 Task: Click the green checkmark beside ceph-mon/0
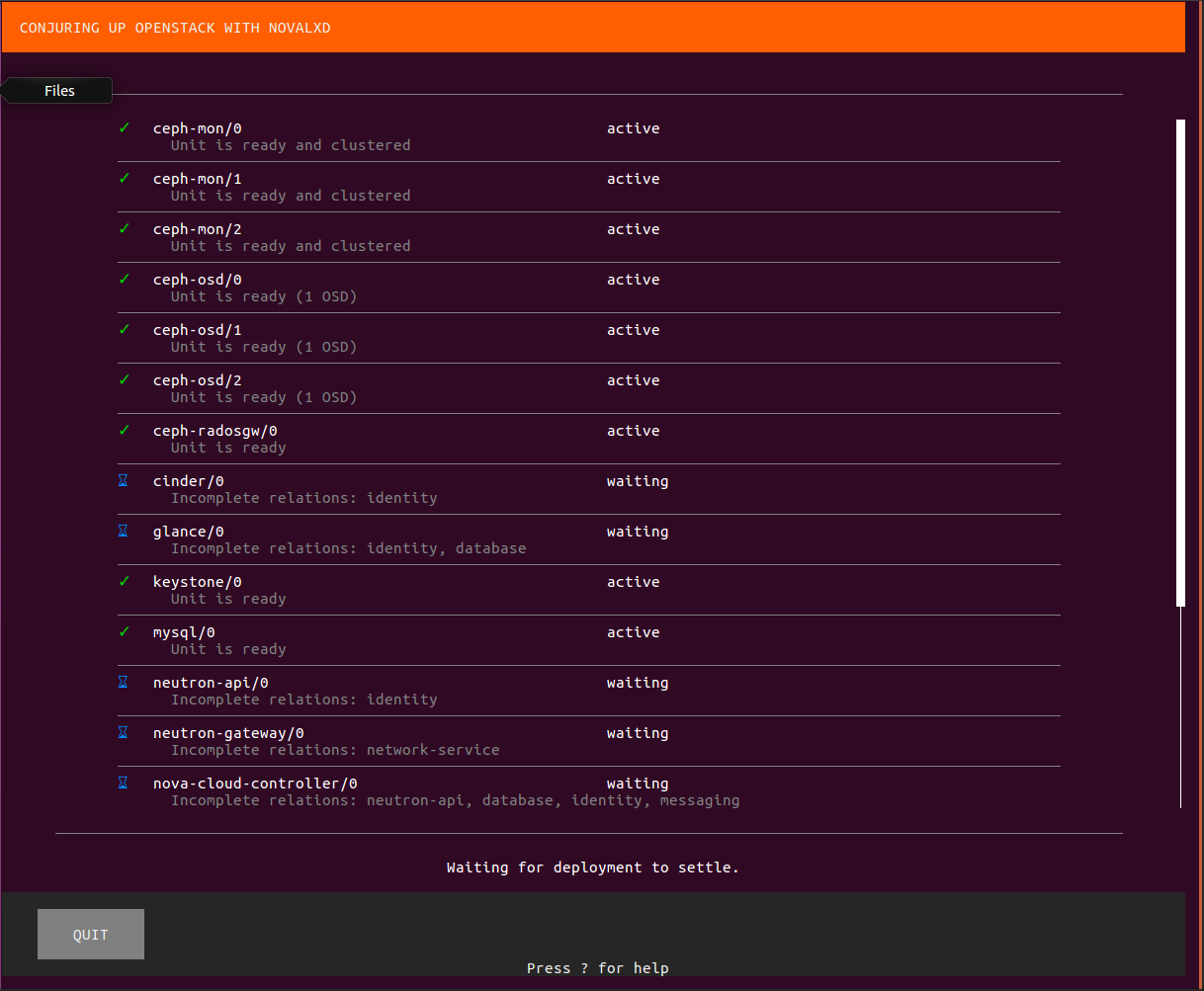coord(124,127)
